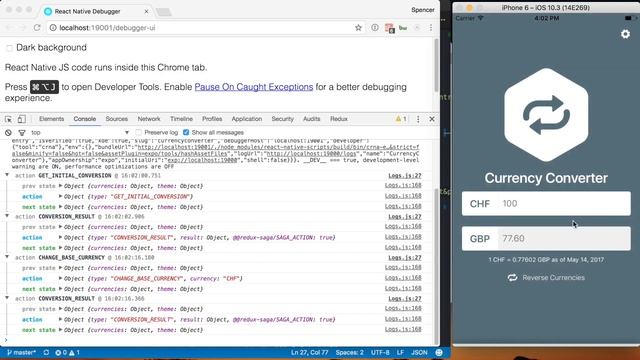
Task: Click UTF-8 encoding in status bar
Action: tap(380, 352)
